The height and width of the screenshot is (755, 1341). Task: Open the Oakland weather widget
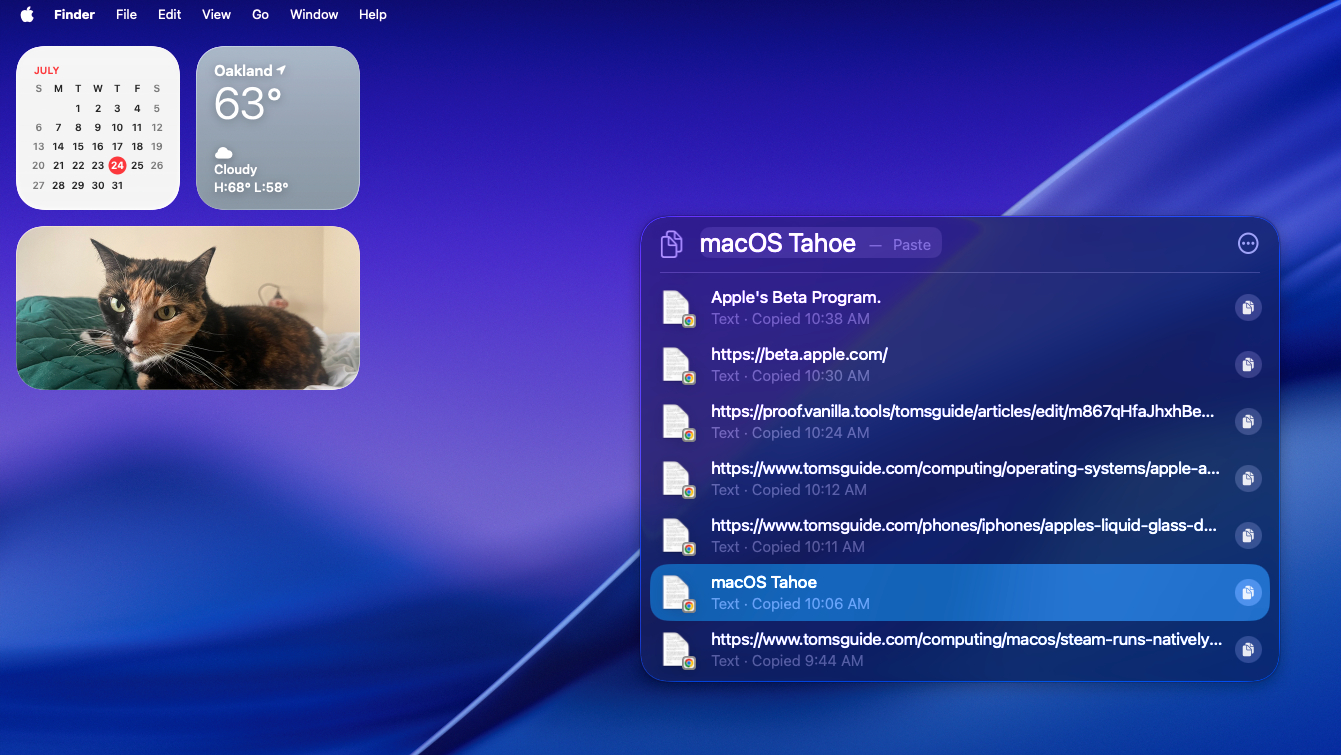[278, 128]
